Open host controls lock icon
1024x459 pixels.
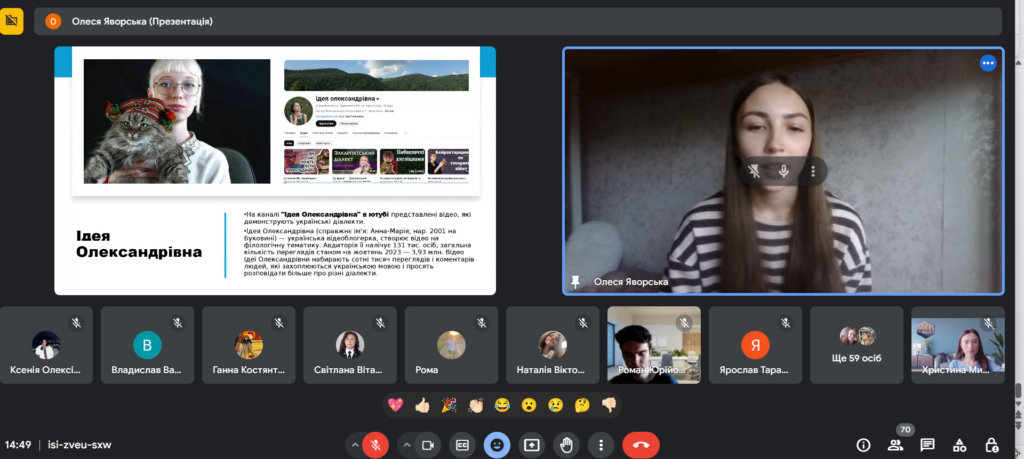coord(991,445)
